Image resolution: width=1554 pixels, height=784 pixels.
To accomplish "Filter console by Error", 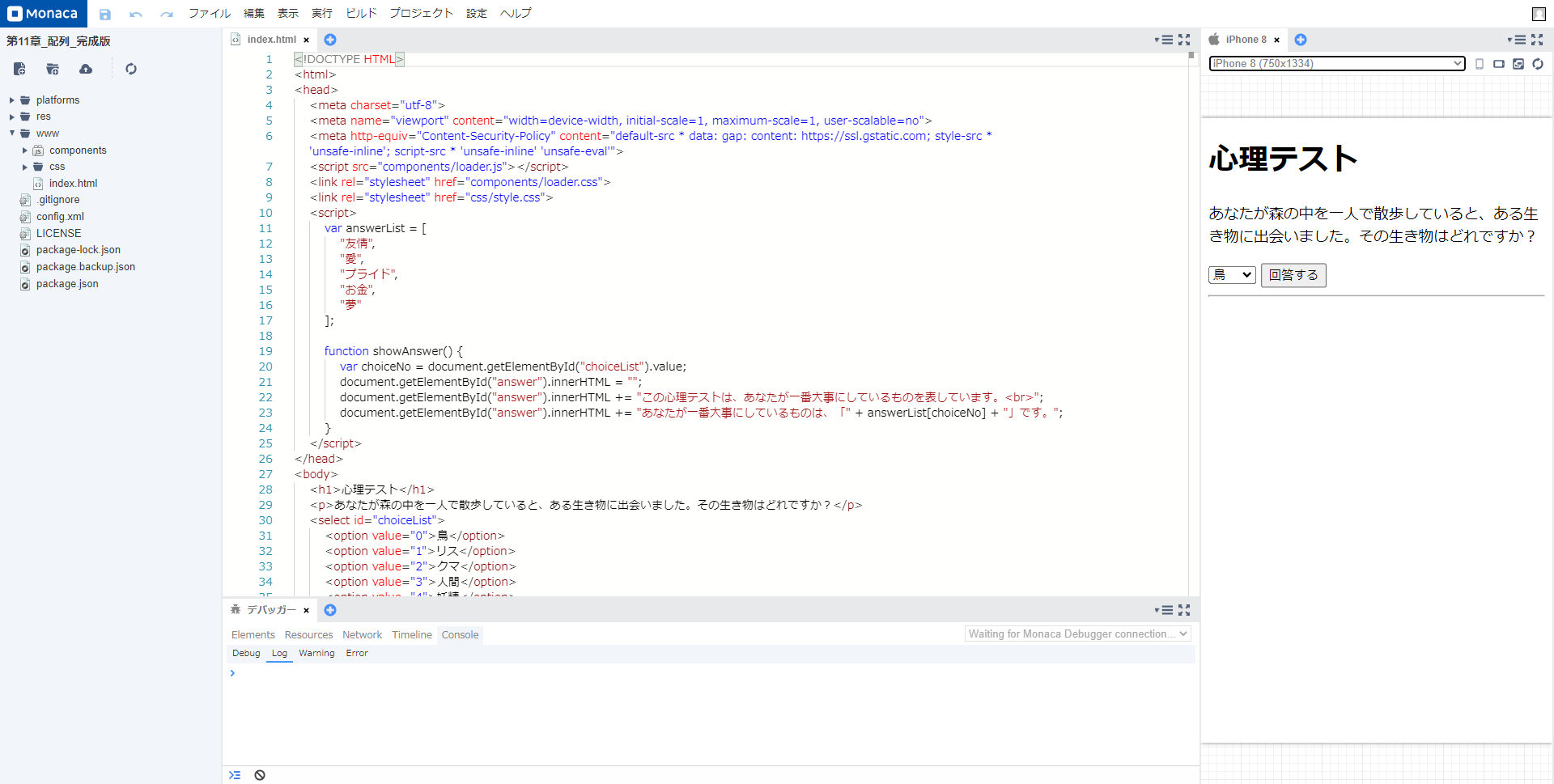I will (357, 654).
